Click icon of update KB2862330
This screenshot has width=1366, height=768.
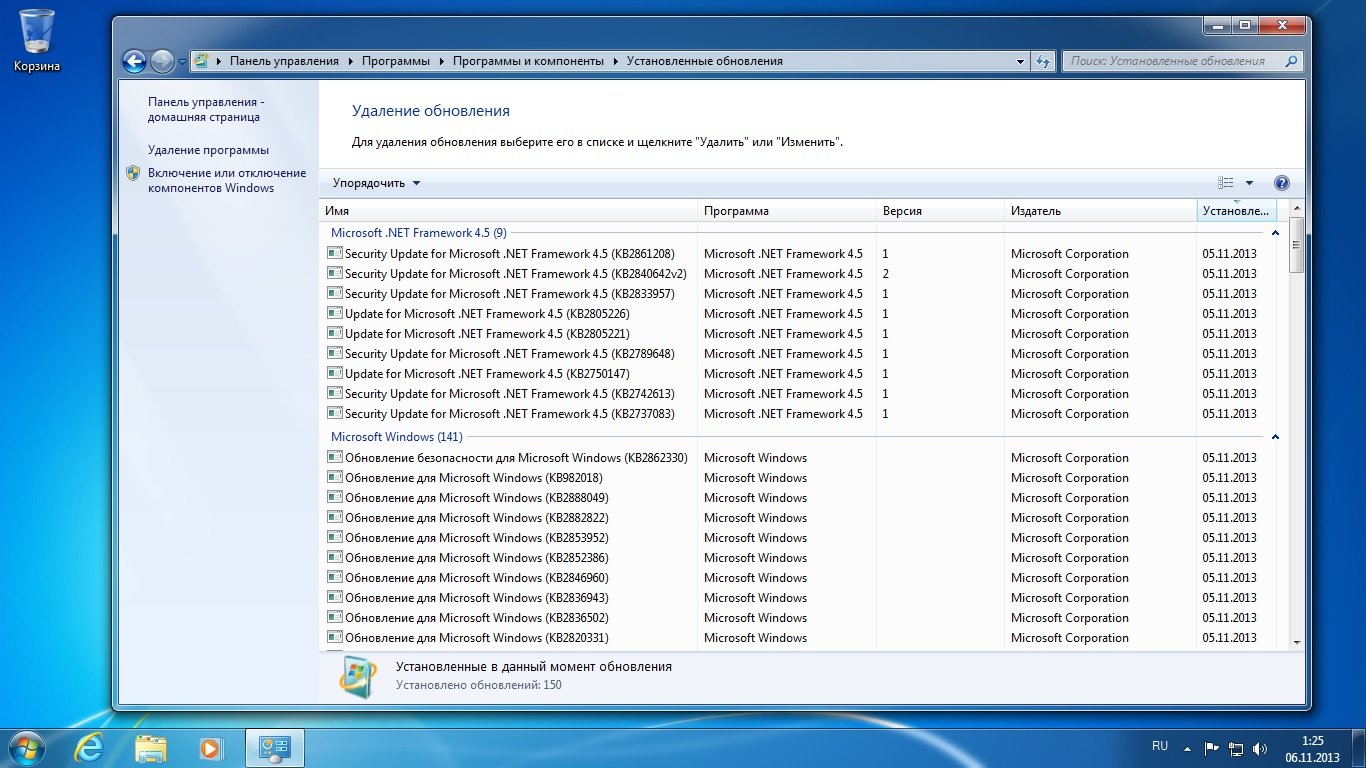coord(335,457)
